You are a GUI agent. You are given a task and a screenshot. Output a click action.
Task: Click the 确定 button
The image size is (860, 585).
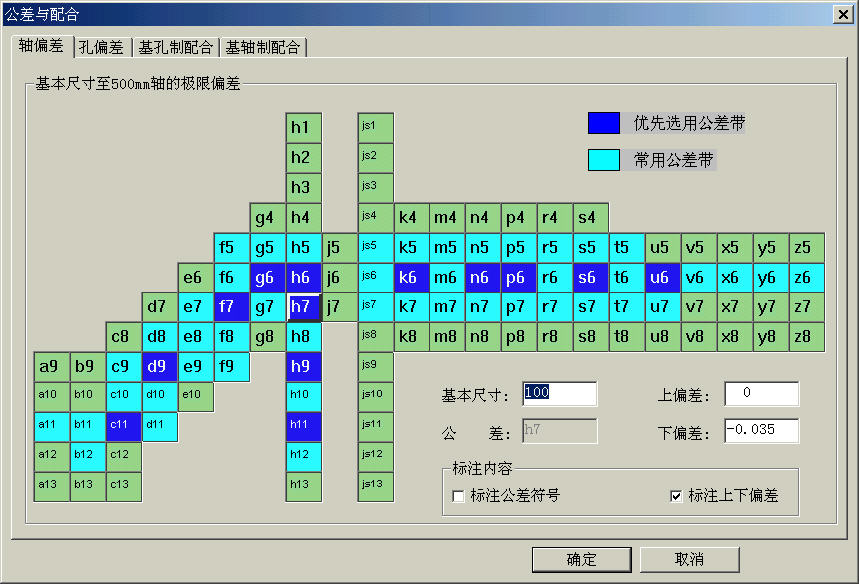(582, 559)
